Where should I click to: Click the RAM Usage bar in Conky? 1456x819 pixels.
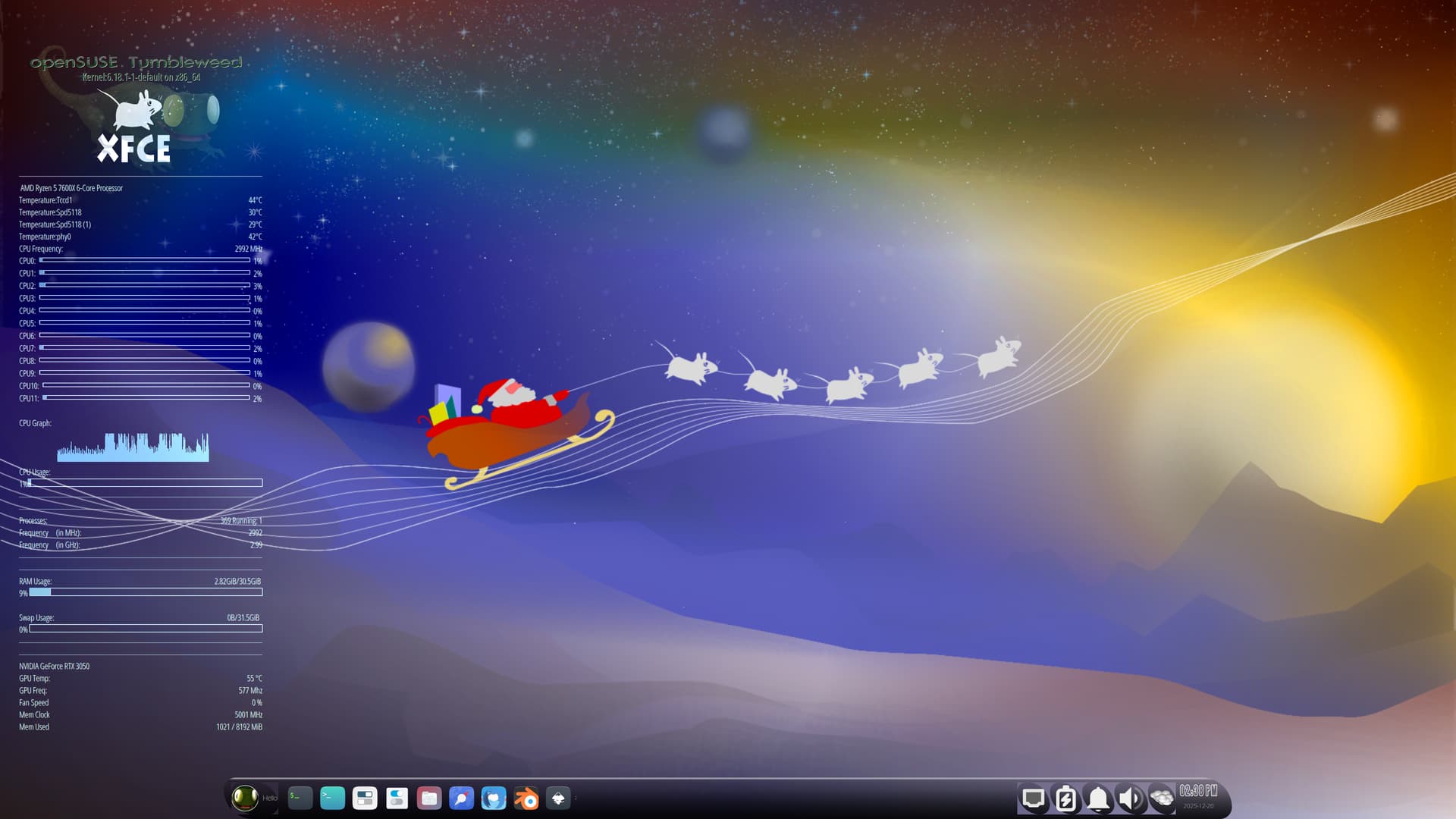tap(146, 592)
